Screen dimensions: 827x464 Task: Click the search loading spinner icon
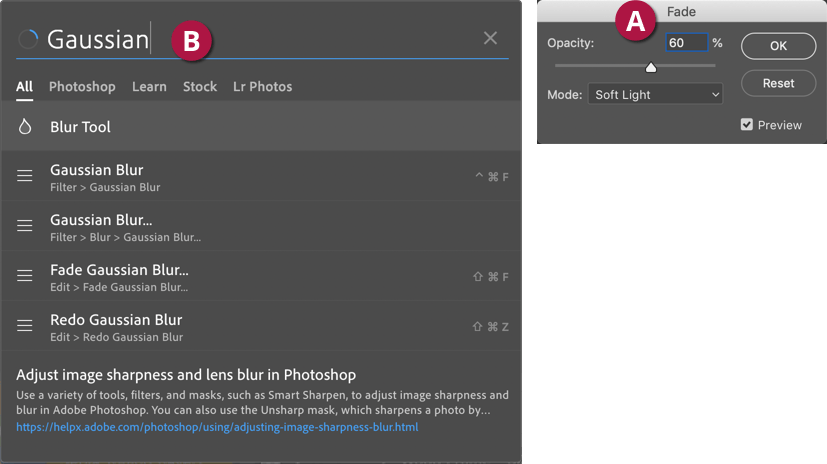pos(28,39)
